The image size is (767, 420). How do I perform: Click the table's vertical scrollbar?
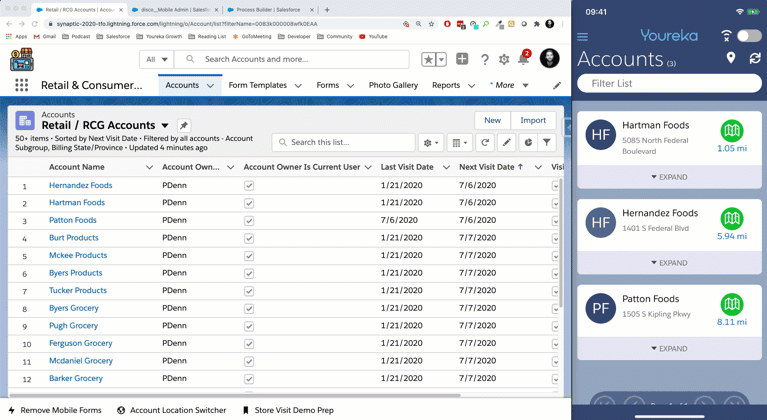(x=561, y=242)
